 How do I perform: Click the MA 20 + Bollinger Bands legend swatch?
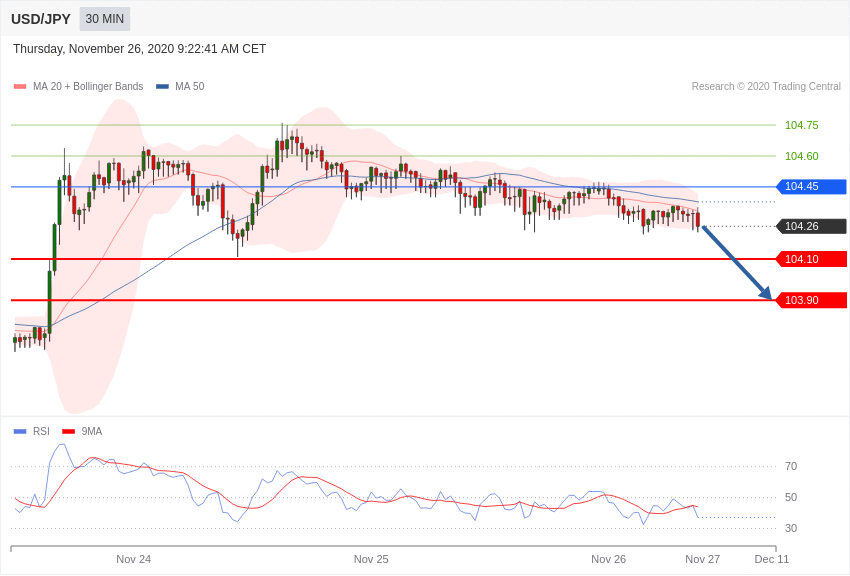(20, 87)
